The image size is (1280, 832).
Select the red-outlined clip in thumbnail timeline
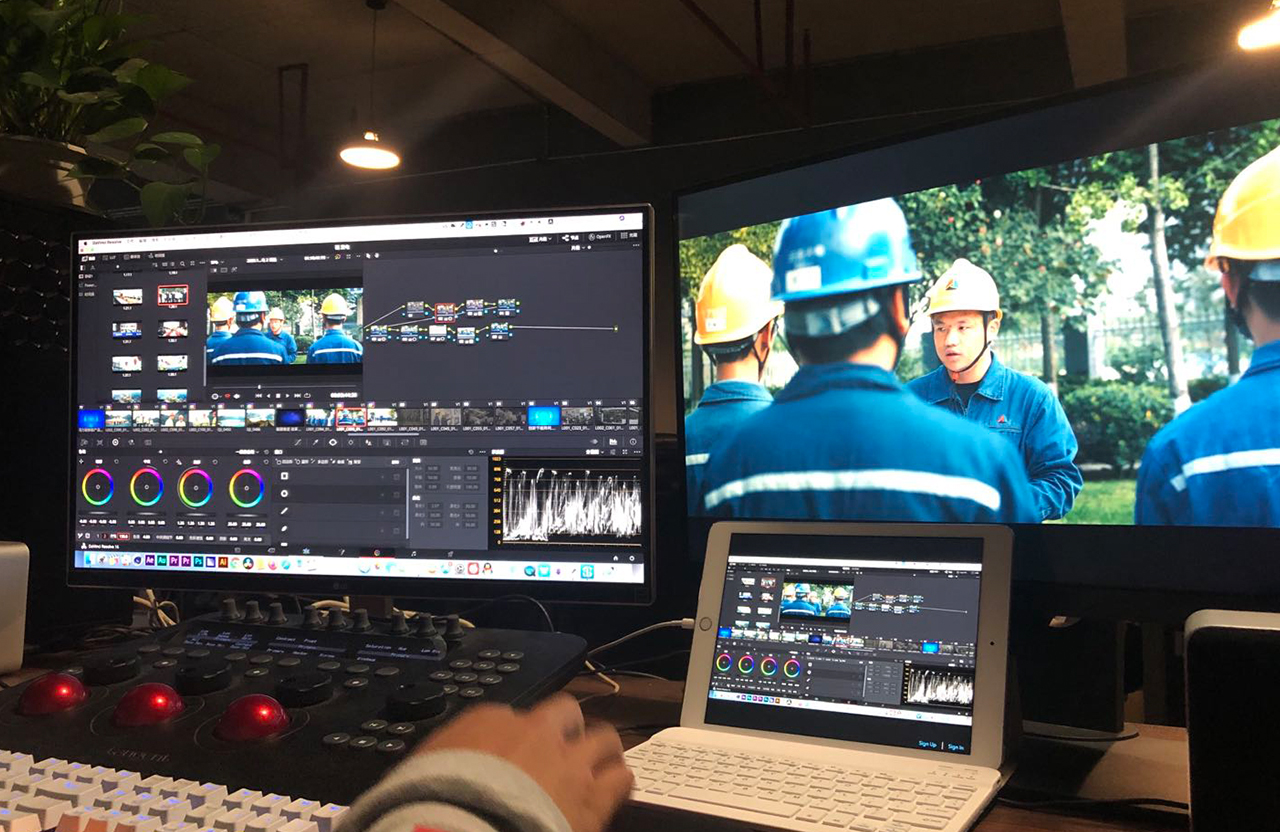(x=350, y=418)
